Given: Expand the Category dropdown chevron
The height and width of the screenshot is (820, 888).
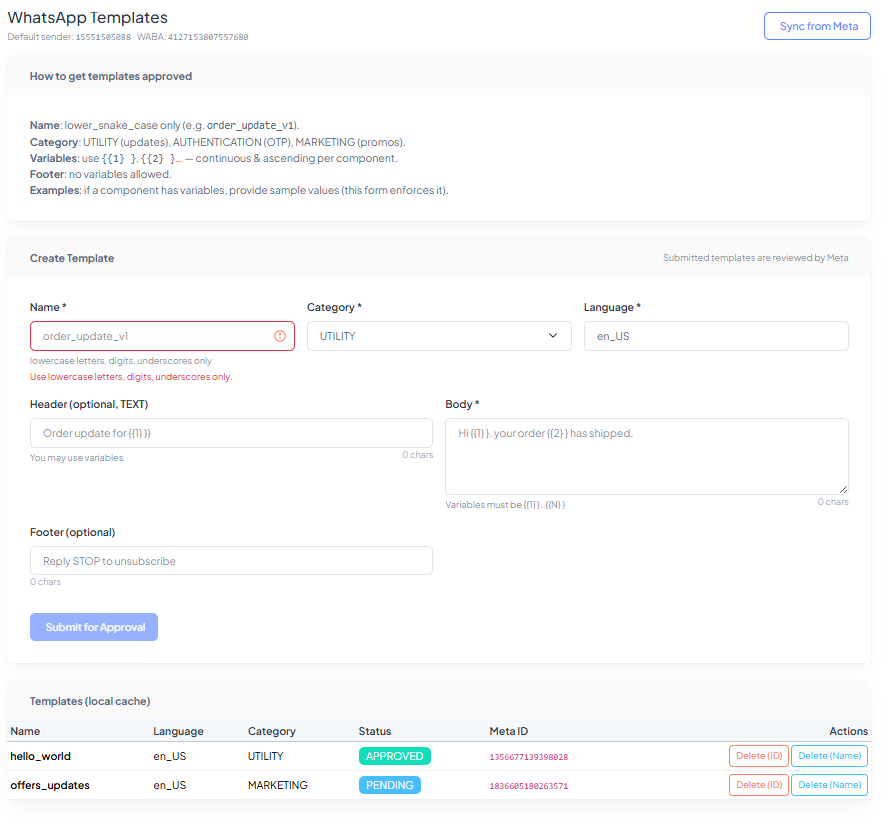Looking at the screenshot, I should [553, 336].
